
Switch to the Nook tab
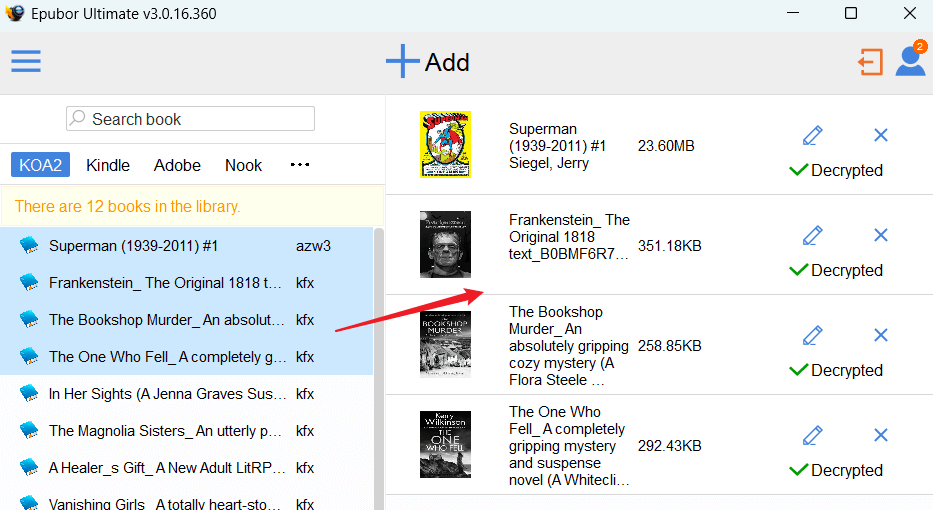pos(243,165)
